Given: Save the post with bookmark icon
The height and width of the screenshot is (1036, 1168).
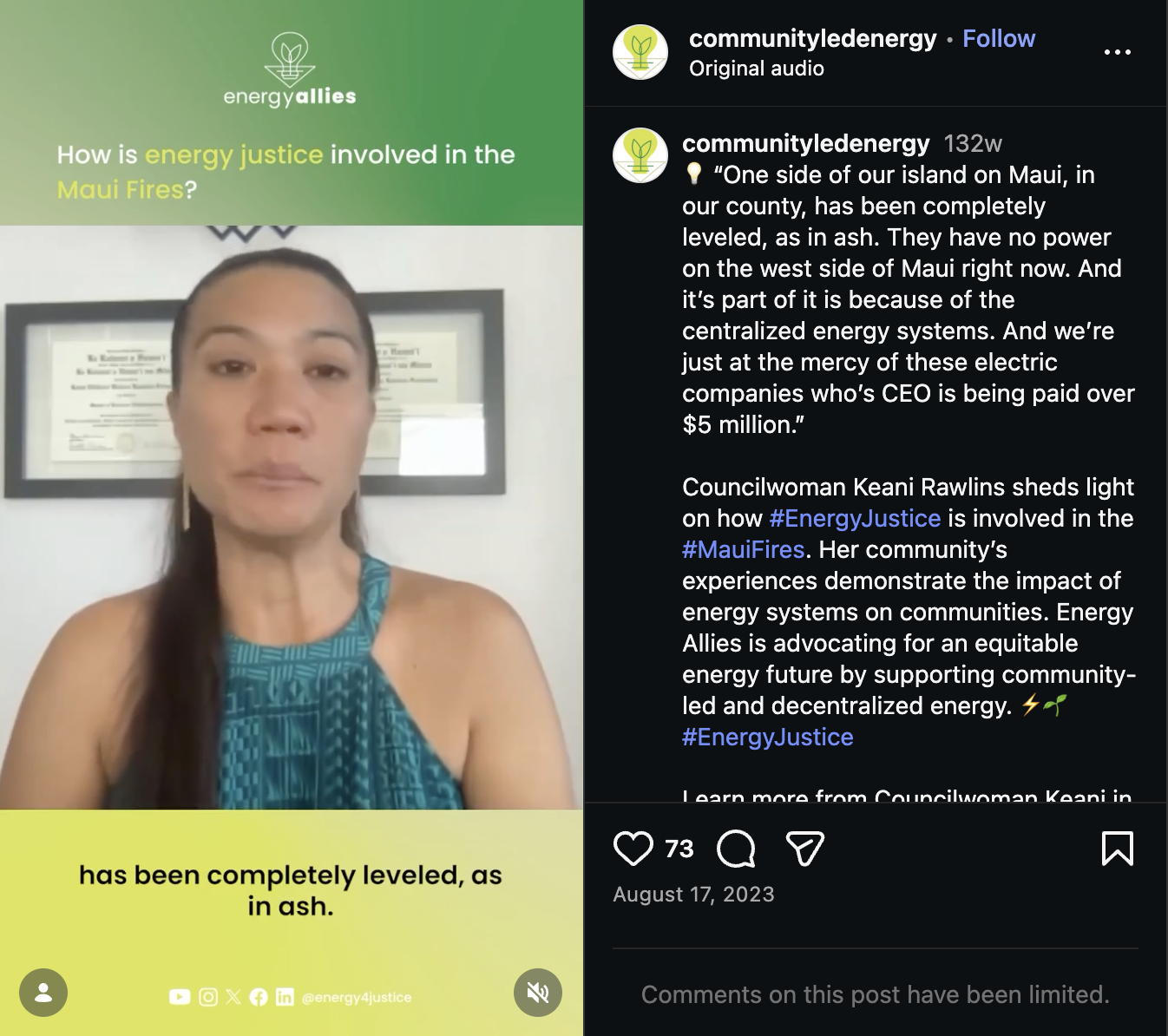Looking at the screenshot, I should [1118, 849].
